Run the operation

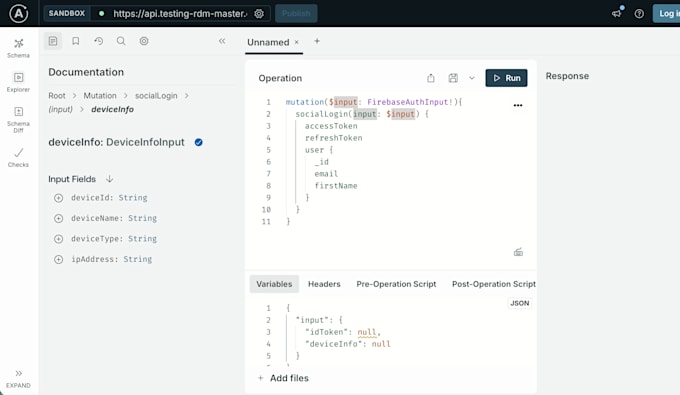506,78
